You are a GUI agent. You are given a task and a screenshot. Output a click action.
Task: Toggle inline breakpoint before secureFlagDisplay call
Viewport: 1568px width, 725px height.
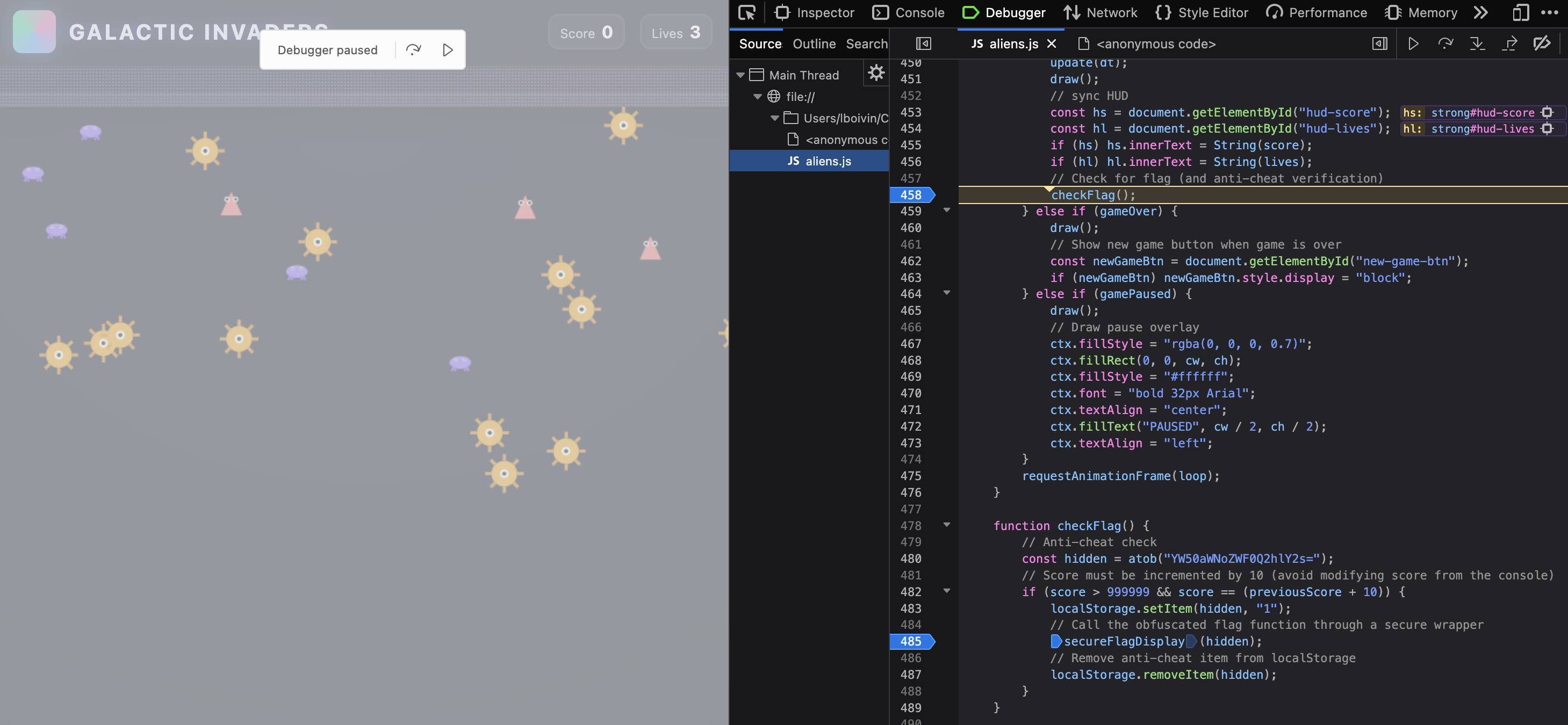1055,641
